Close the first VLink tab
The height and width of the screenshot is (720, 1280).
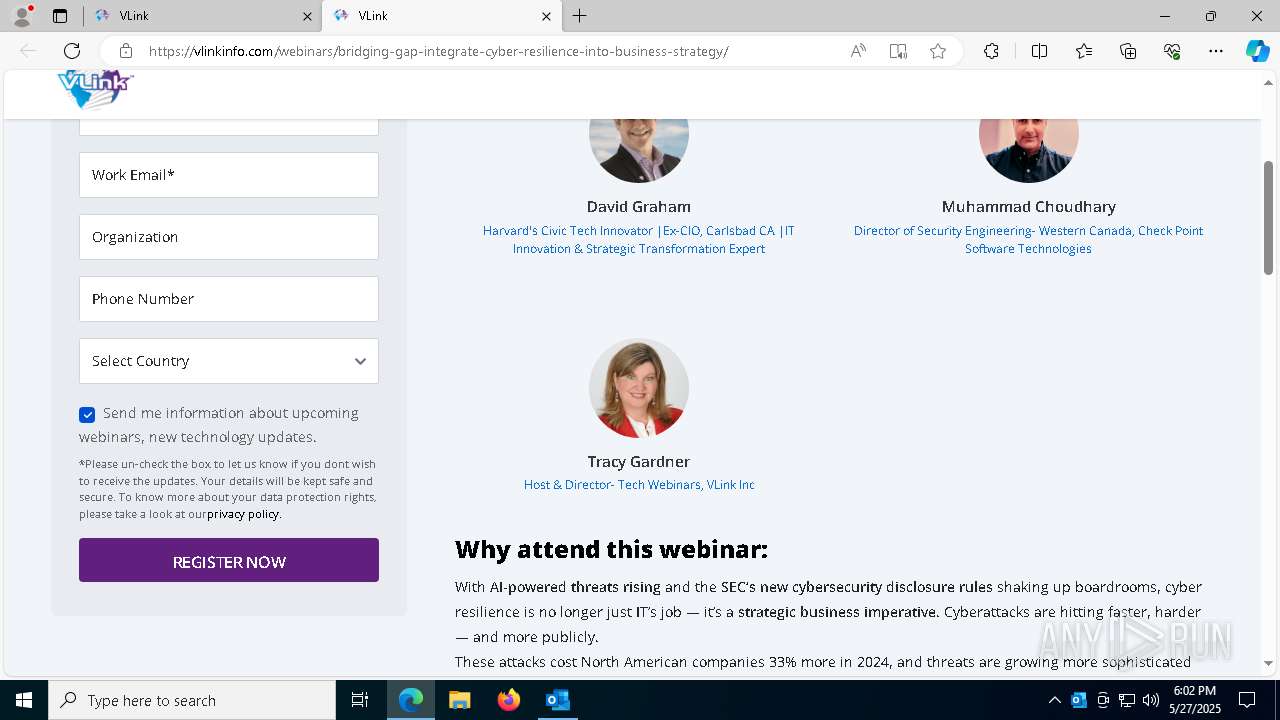307,16
